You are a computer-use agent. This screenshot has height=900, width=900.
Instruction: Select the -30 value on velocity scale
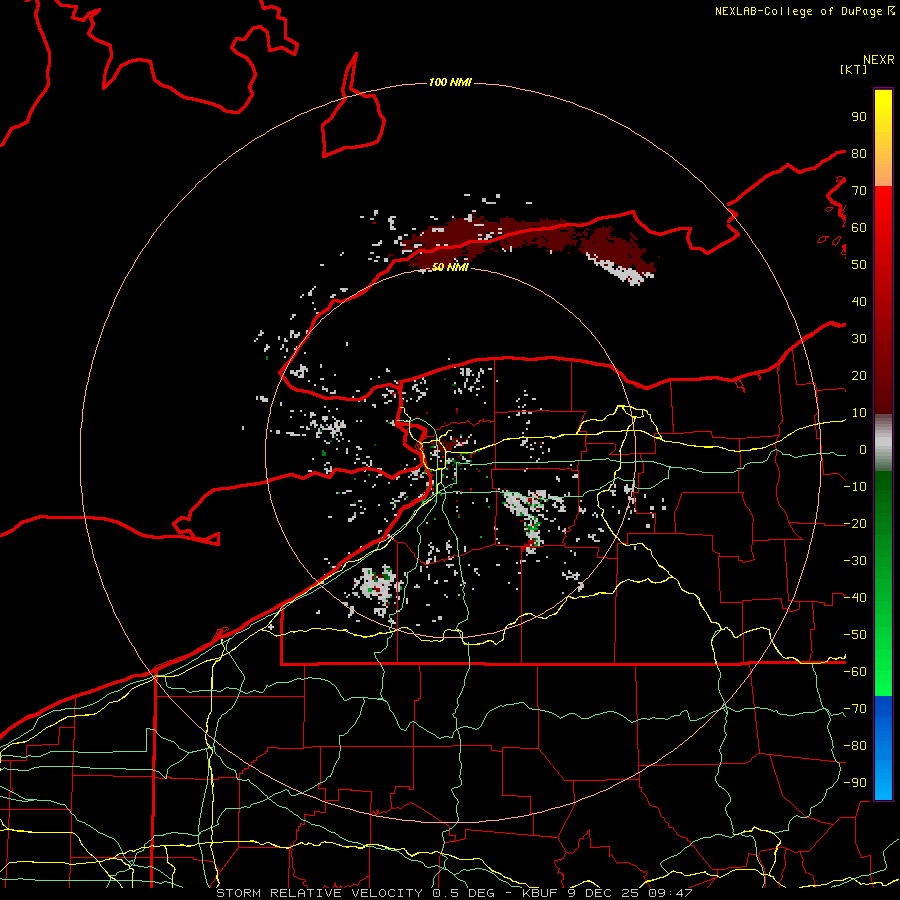pos(855,561)
